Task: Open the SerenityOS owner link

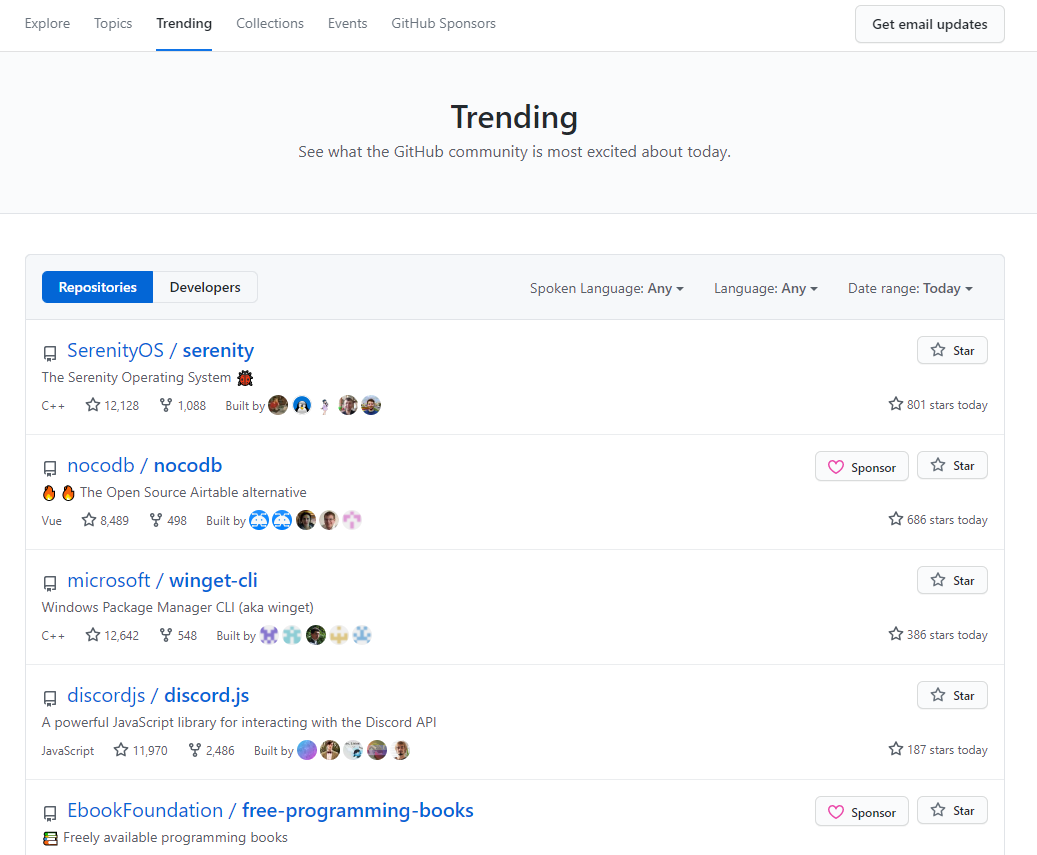Action: pyautogui.click(x=115, y=350)
